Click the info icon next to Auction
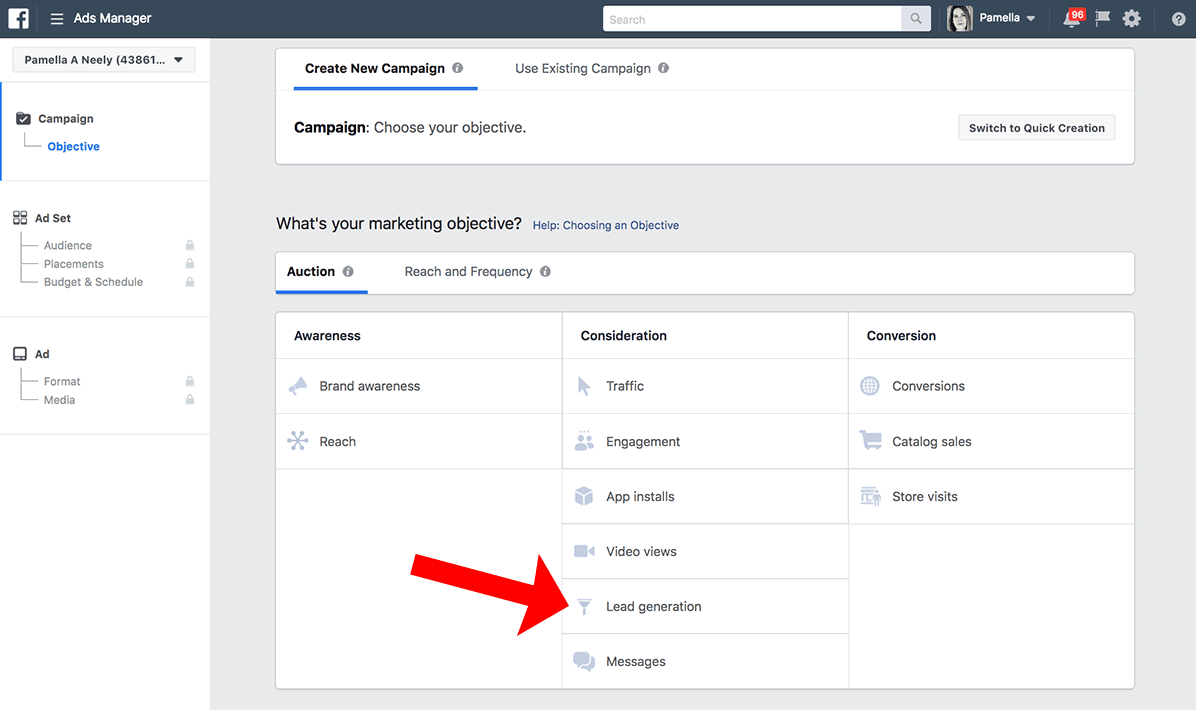This screenshot has height=710, width=1196. (x=348, y=271)
